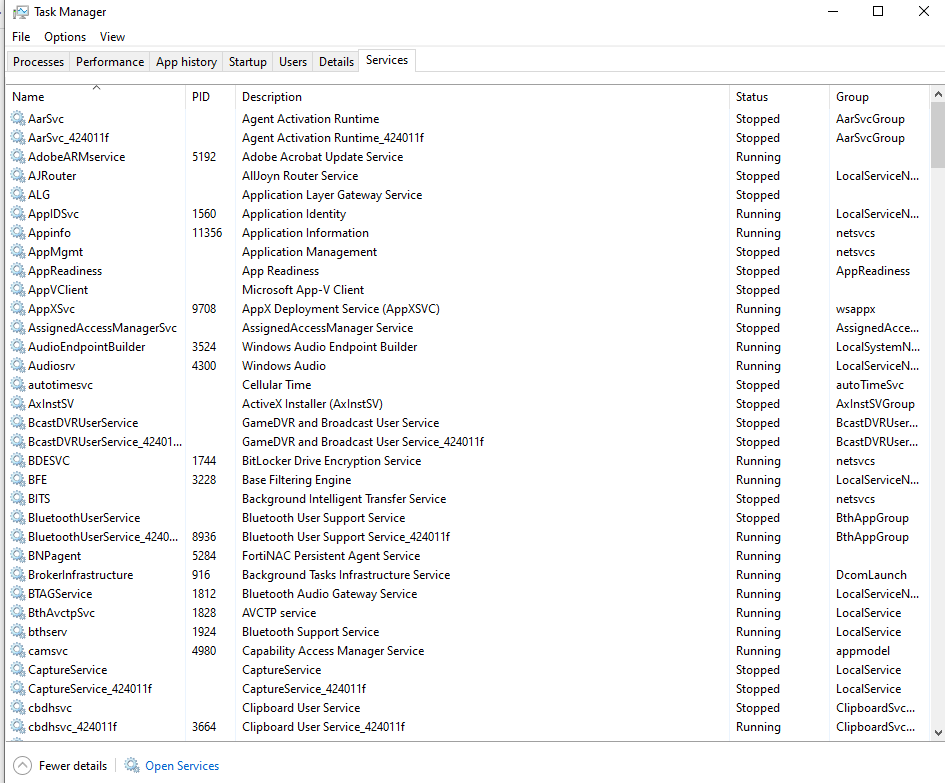Click the scrollbar up arrow

pyautogui.click(x=938, y=94)
